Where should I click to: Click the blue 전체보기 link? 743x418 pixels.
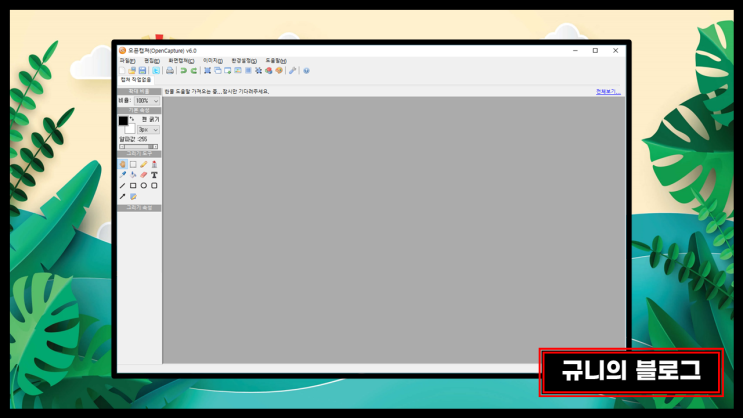point(608,91)
